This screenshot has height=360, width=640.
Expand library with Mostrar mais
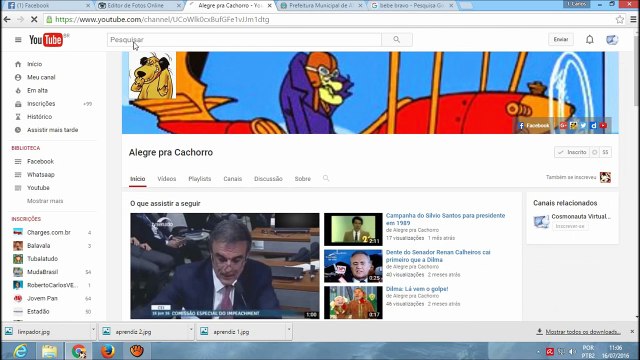45,201
